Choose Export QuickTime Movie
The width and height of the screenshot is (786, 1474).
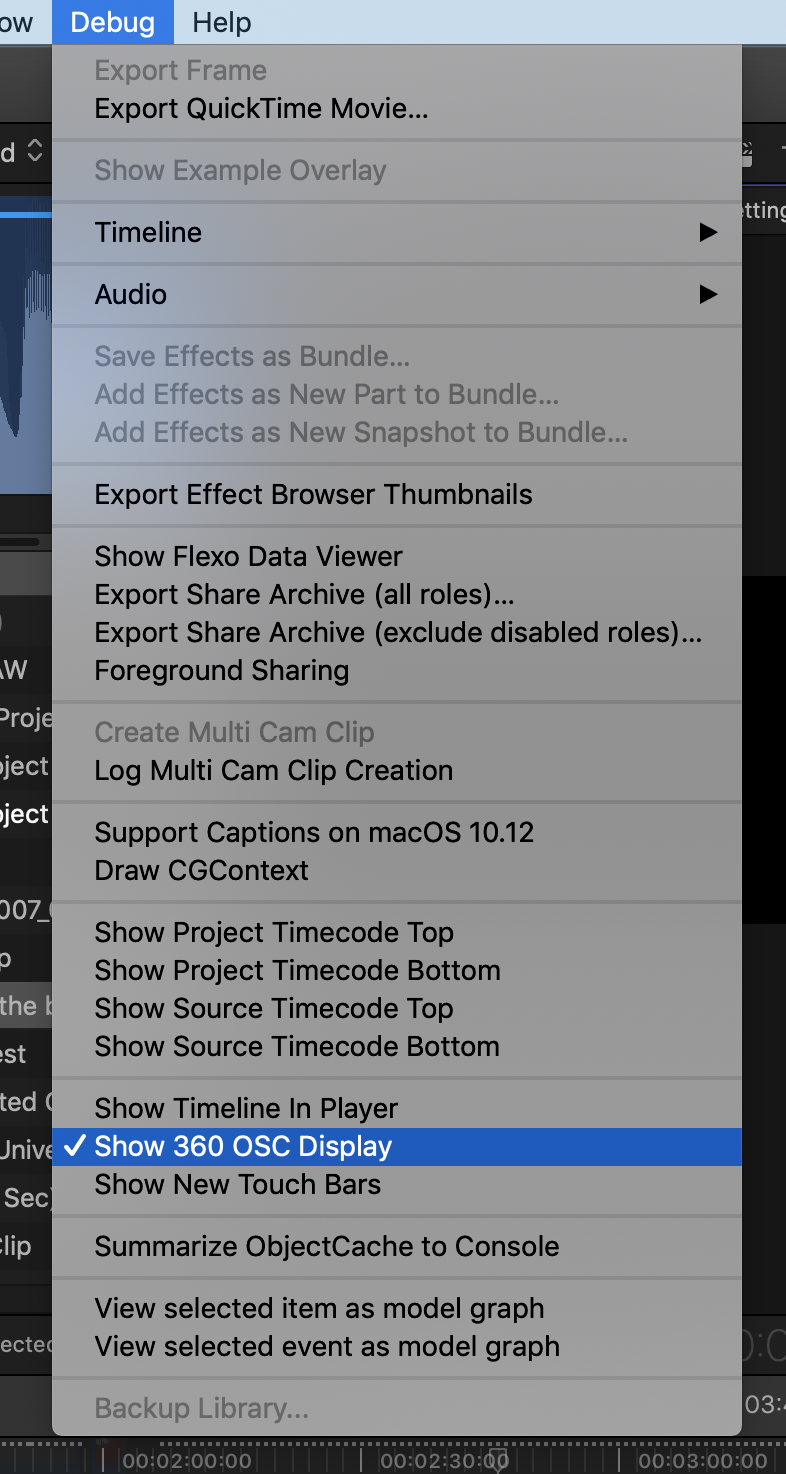(261, 108)
